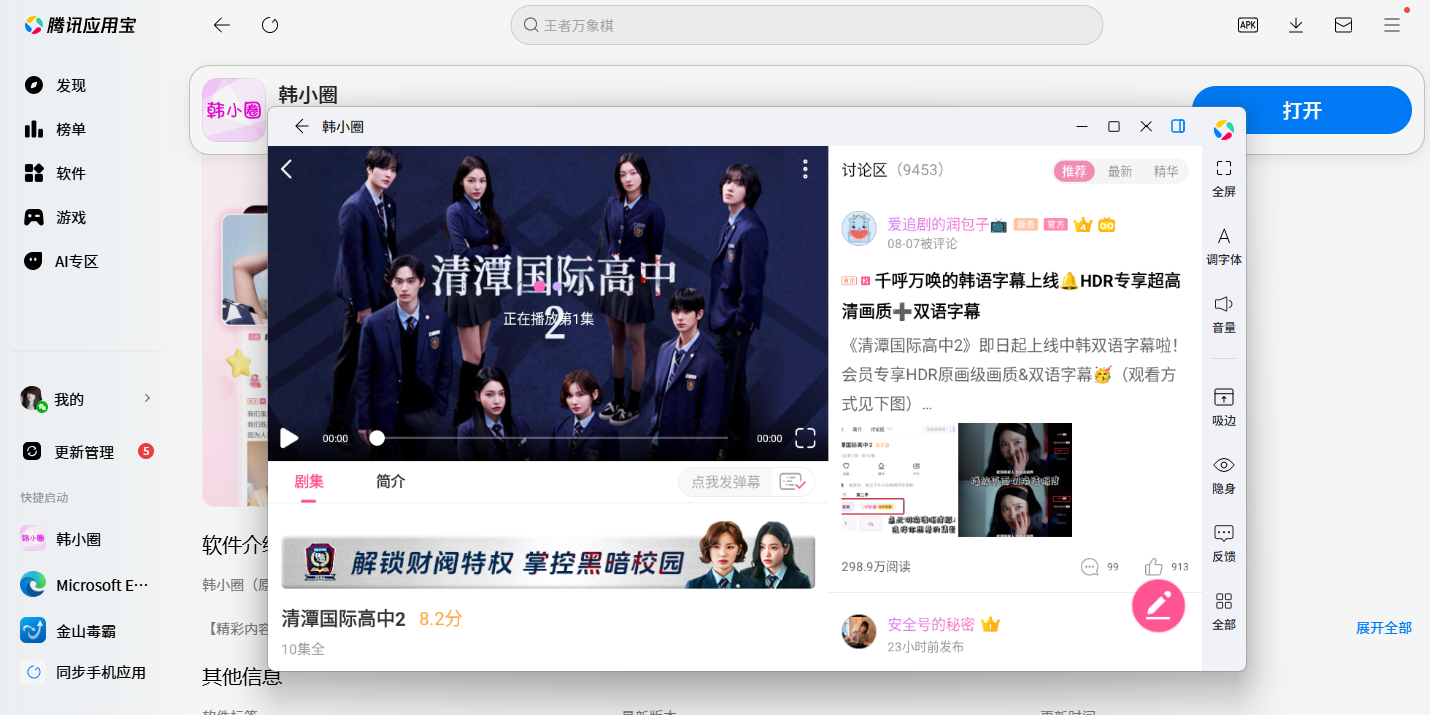Open the APK install tool icon

click(1248, 25)
